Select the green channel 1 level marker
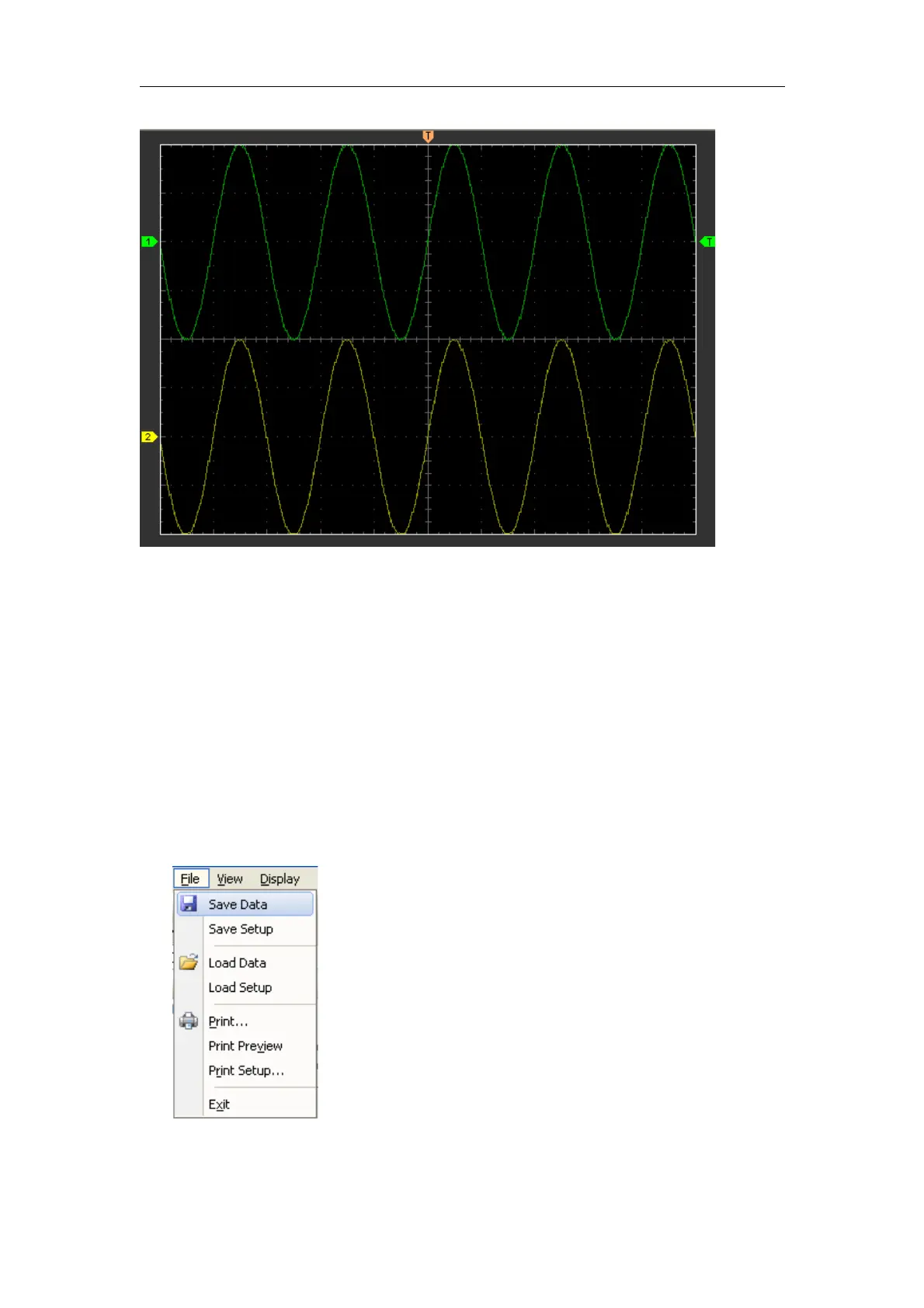 [149, 242]
